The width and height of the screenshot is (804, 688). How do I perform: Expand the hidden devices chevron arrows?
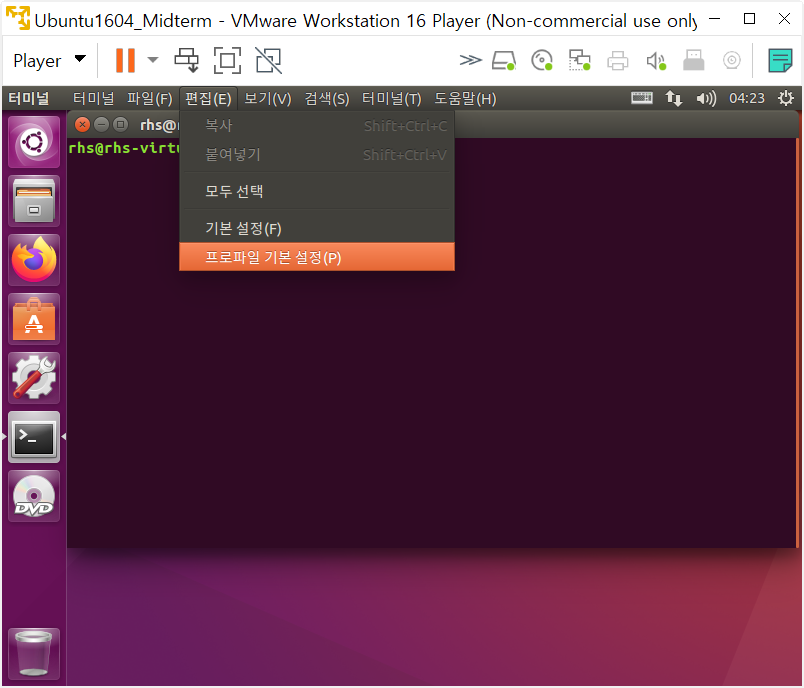470,60
